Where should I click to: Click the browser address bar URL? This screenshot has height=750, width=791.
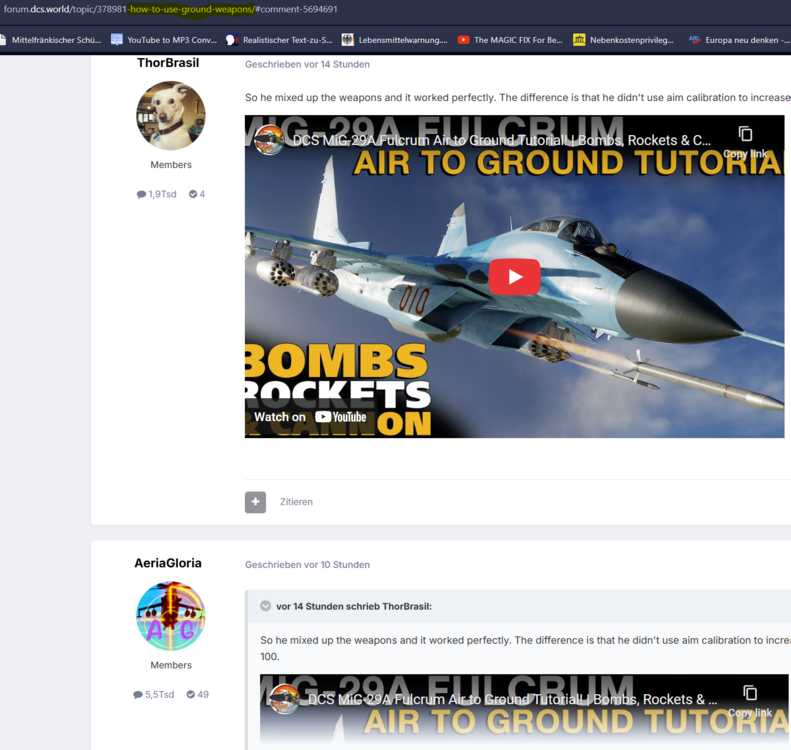(171, 9)
